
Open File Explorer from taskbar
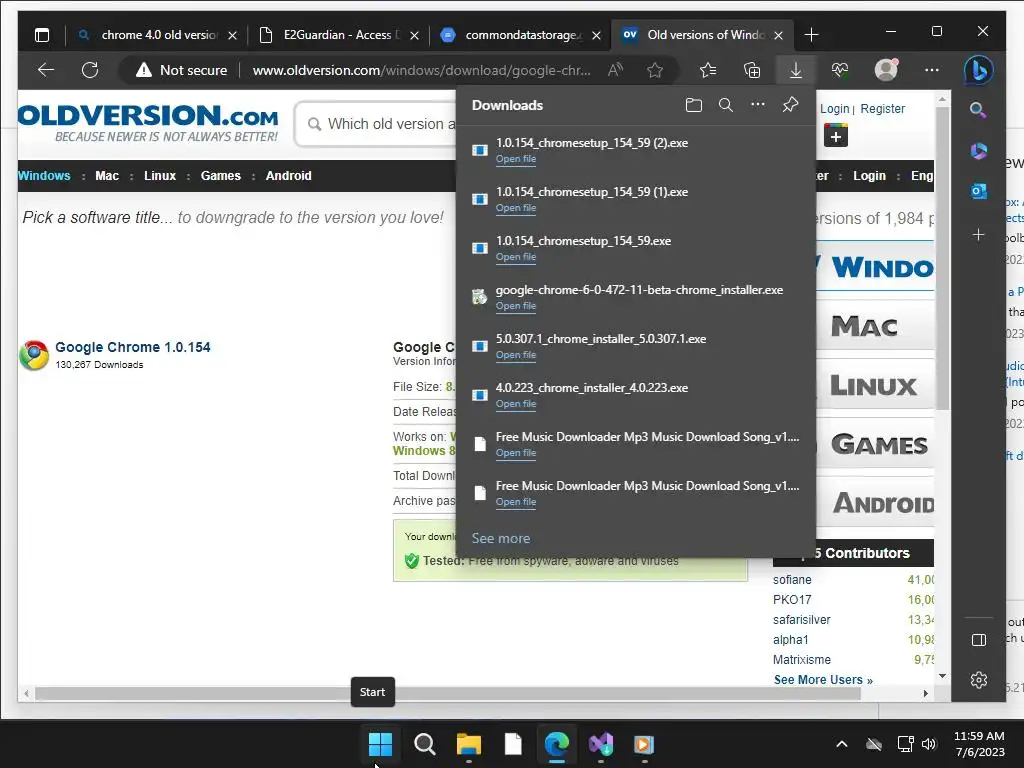click(x=469, y=744)
